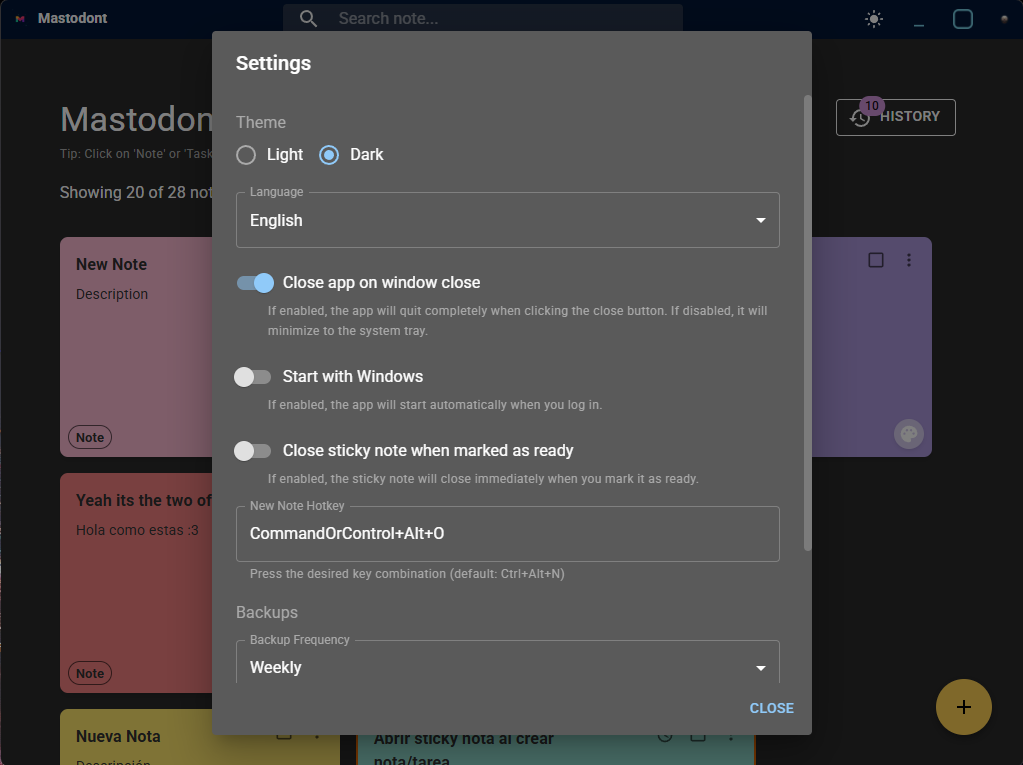Click the CLOSE button in Settings dialog
This screenshot has height=765, width=1023.
pyautogui.click(x=771, y=708)
